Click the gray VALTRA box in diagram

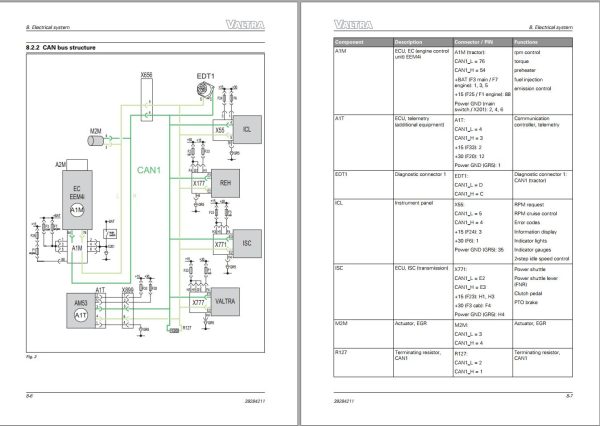coord(225,301)
